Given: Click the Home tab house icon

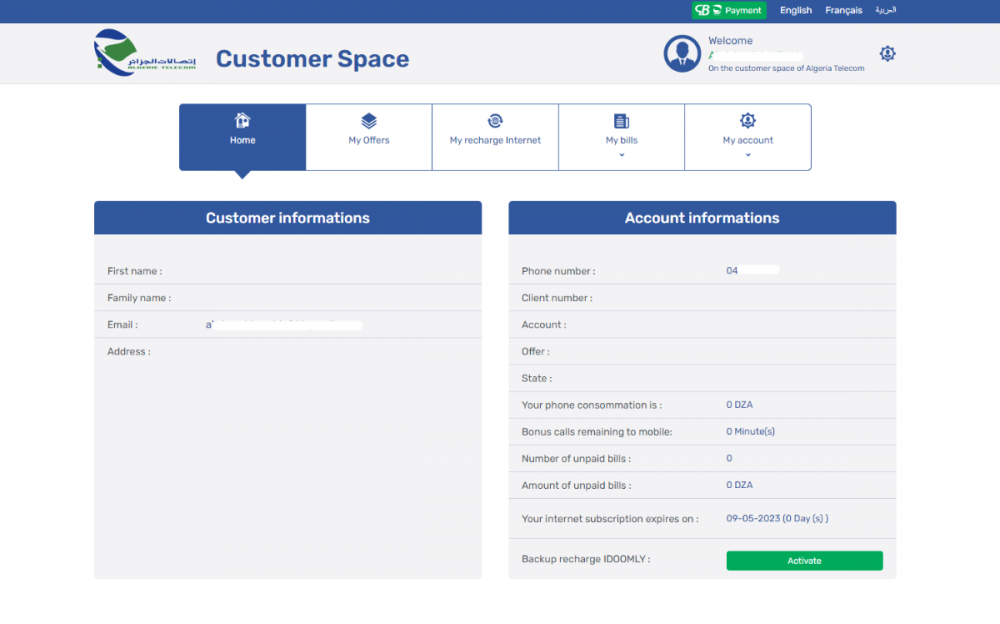Looking at the screenshot, I should pos(242,121).
